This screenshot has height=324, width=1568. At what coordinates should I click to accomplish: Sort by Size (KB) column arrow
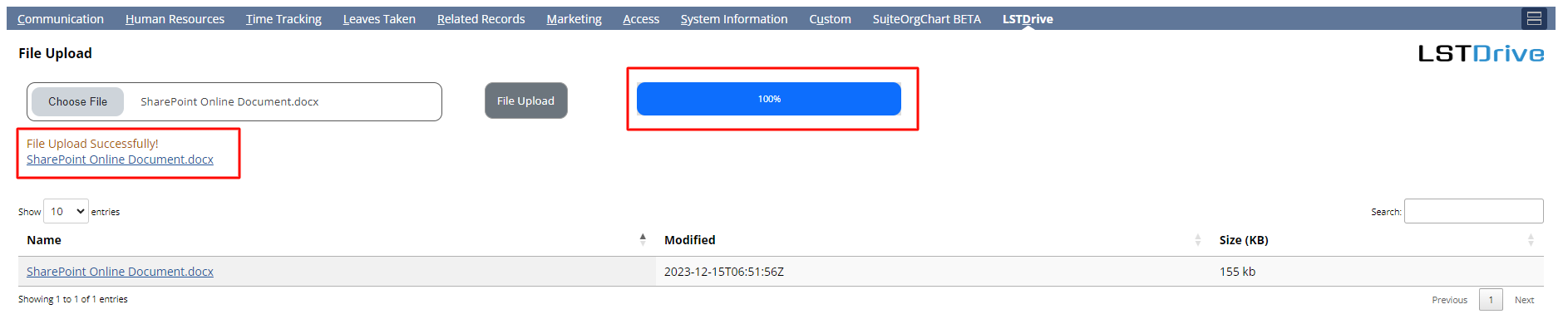(1531, 239)
